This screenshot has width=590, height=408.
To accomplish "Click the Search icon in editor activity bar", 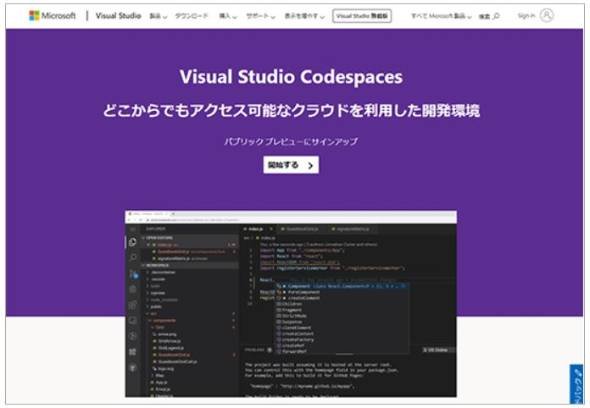I will (x=133, y=257).
